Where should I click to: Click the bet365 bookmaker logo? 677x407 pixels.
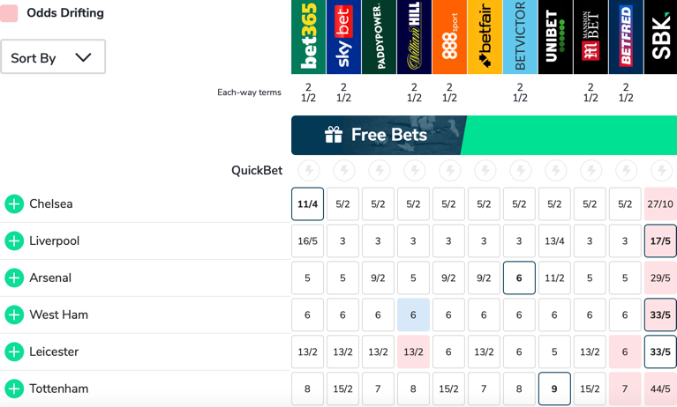pos(308,37)
